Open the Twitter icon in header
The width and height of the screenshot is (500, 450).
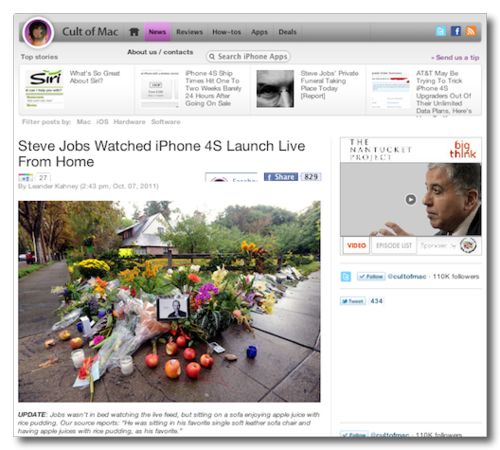(x=441, y=31)
